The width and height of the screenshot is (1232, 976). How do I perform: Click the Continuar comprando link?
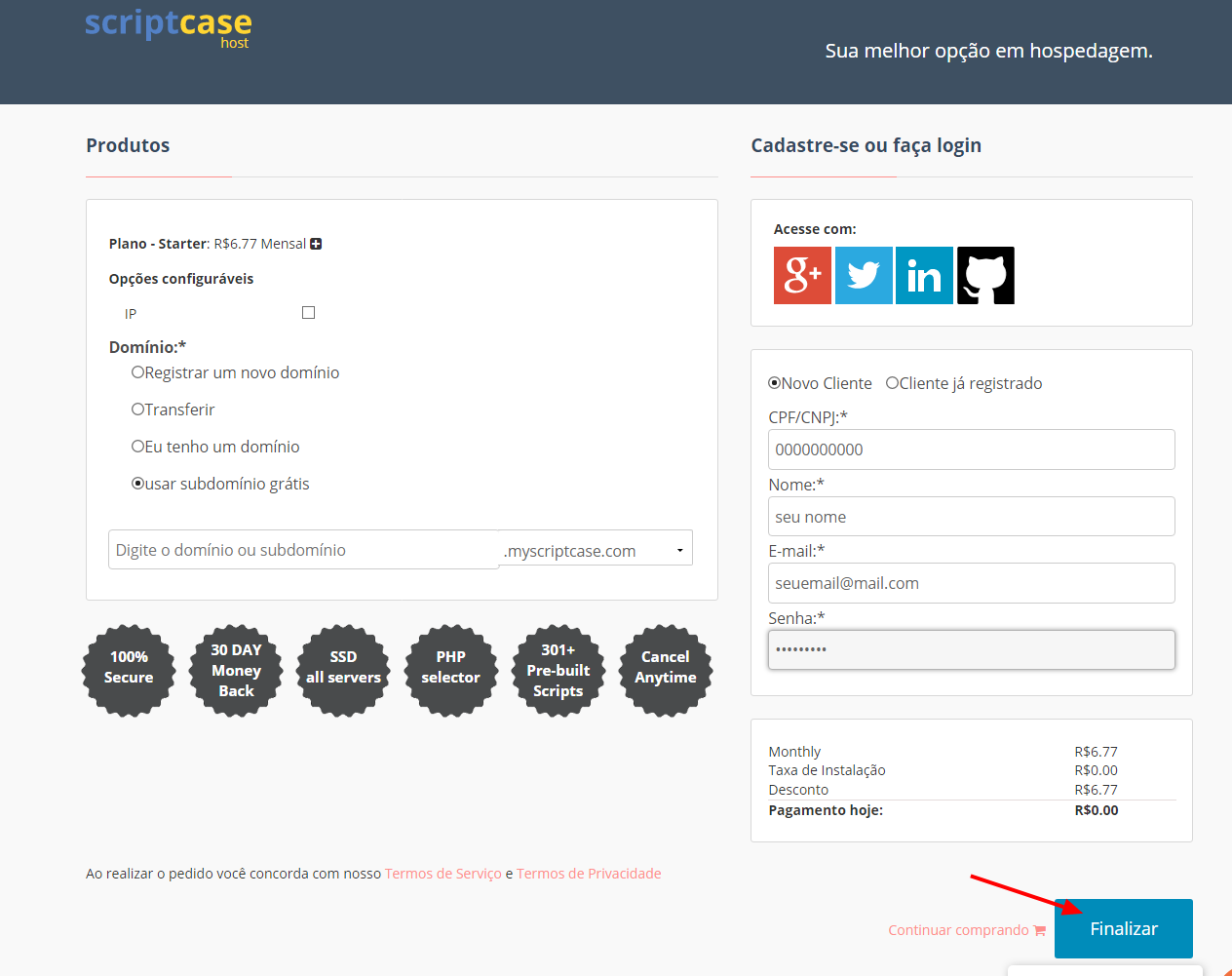click(x=958, y=930)
